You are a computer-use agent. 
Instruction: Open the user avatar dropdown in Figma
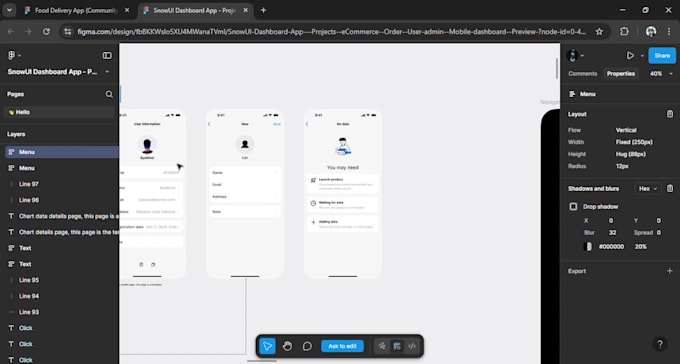tap(575, 56)
